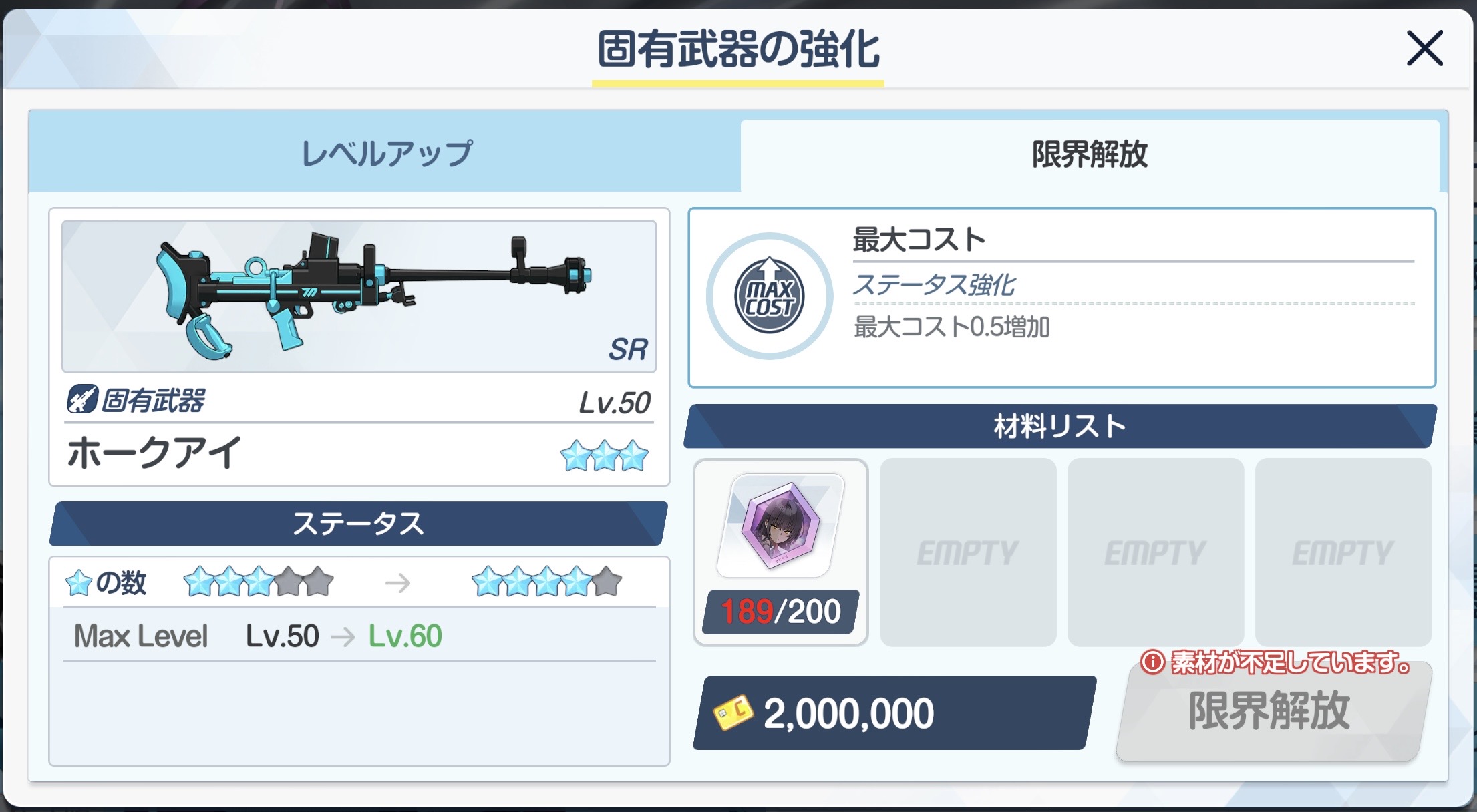Click the first EMPTY material slot
The height and width of the screenshot is (812, 1477).
(968, 552)
